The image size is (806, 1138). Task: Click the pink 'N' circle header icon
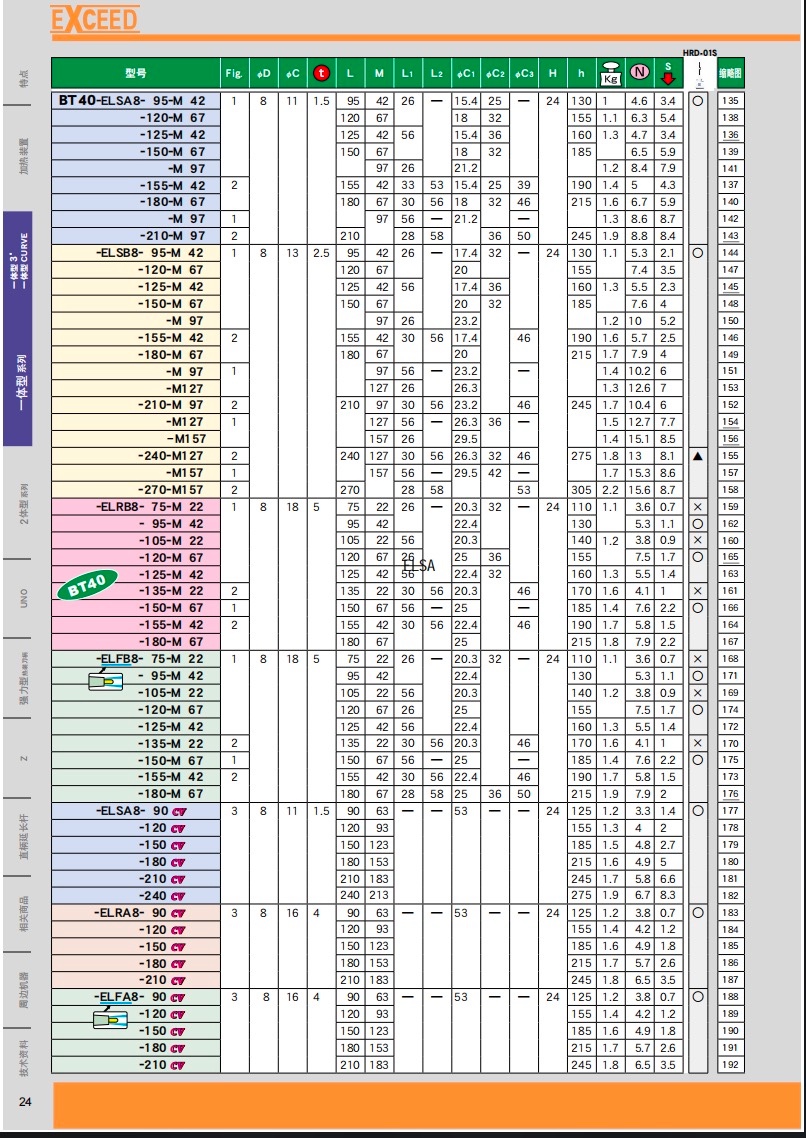click(x=639, y=72)
